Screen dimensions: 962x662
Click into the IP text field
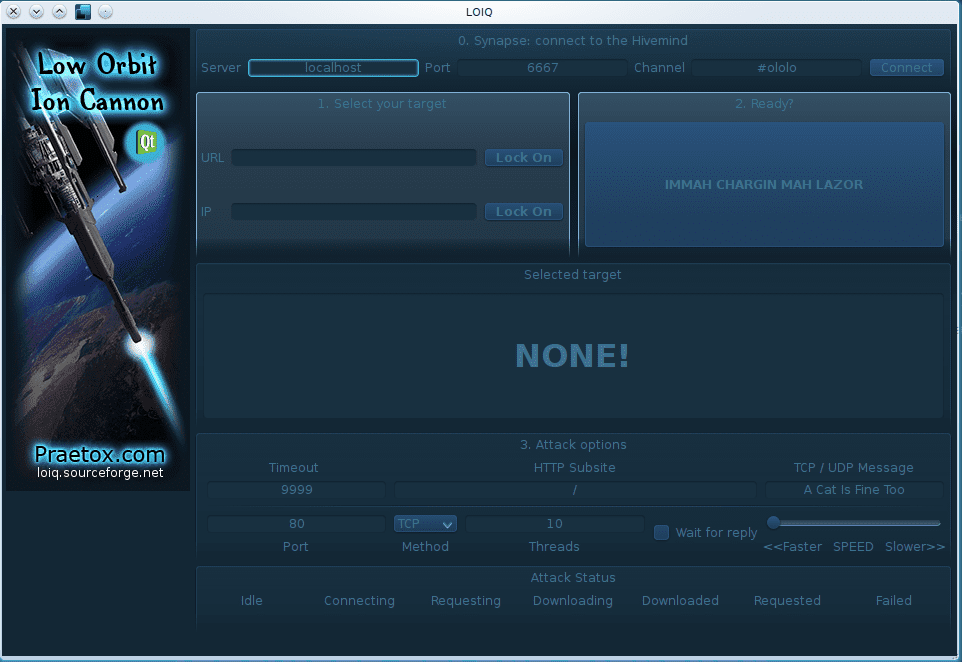tap(354, 212)
